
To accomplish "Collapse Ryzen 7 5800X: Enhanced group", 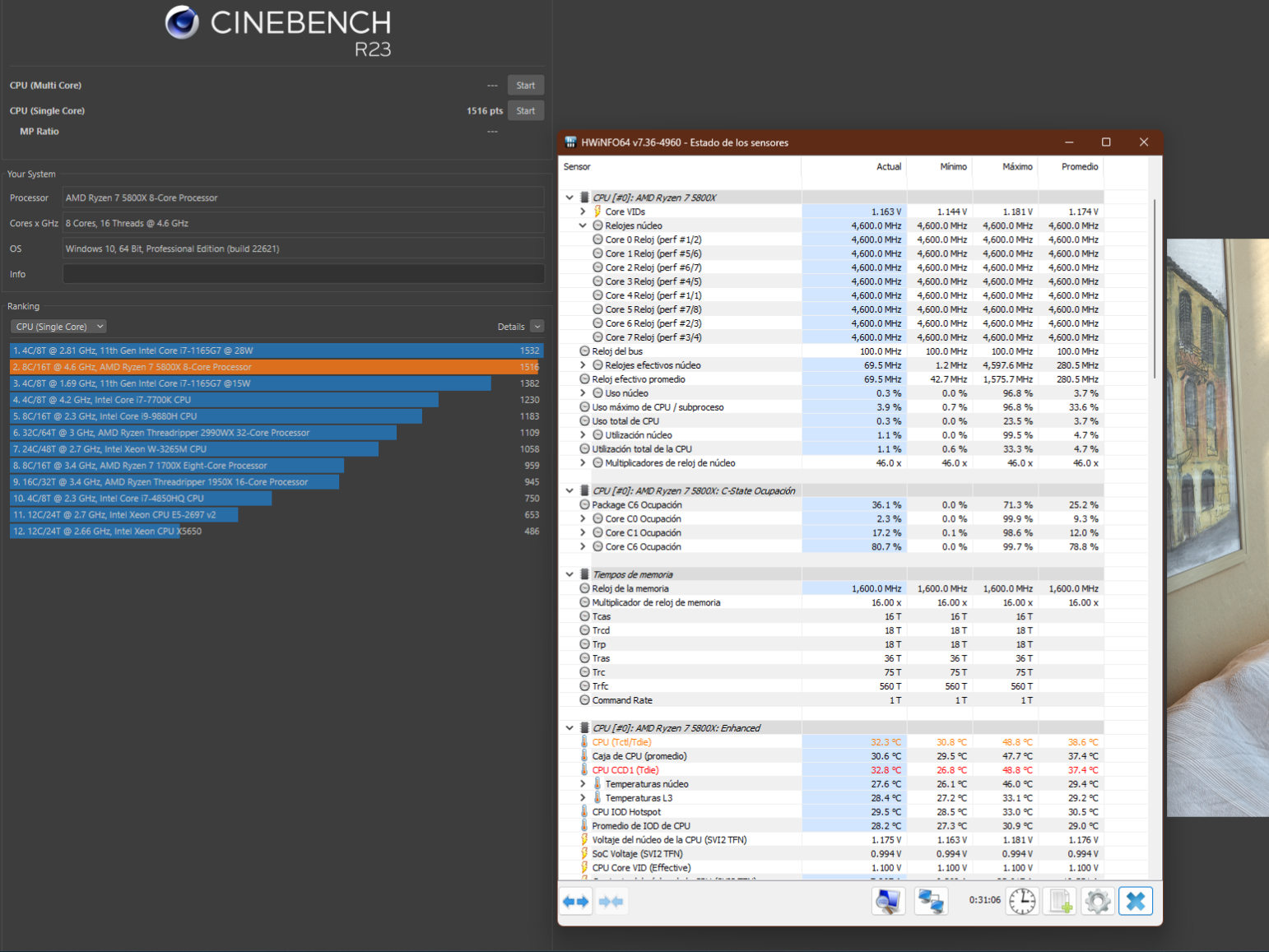I will point(569,728).
